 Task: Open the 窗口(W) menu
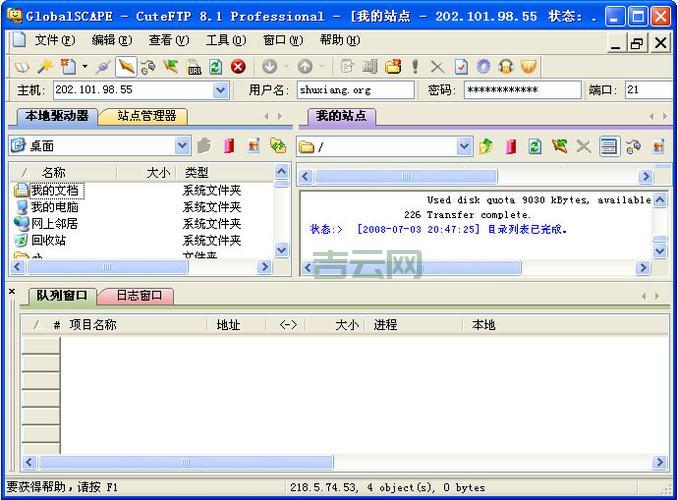pyautogui.click(x=283, y=40)
